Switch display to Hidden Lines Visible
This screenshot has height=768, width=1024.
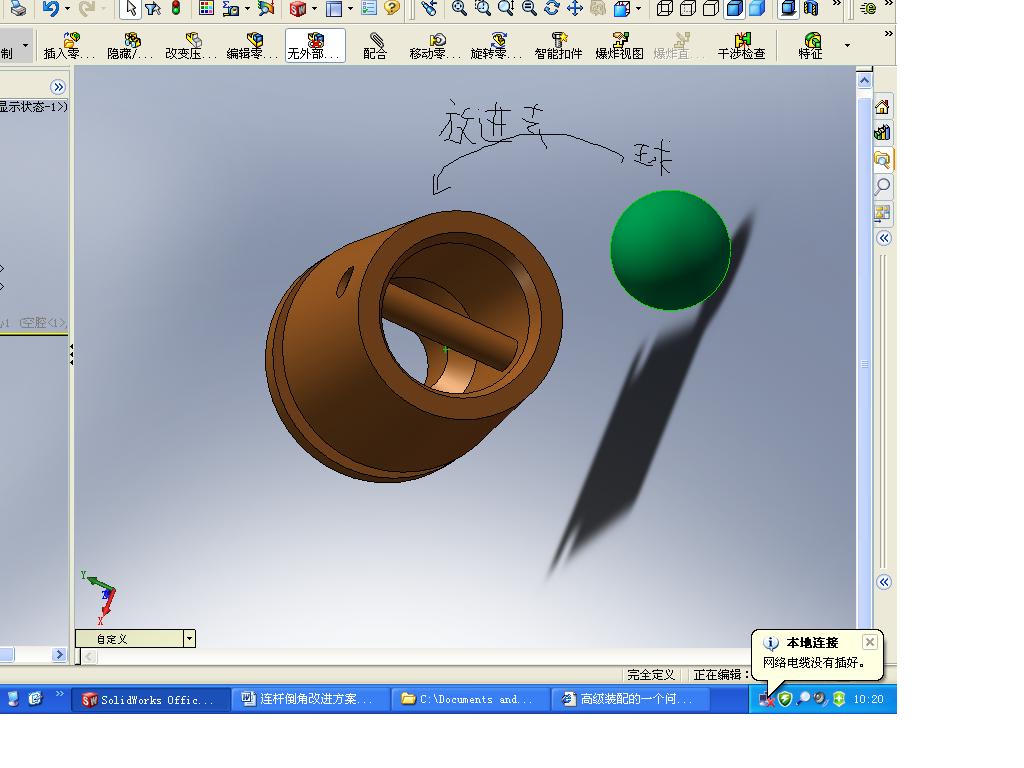688,8
